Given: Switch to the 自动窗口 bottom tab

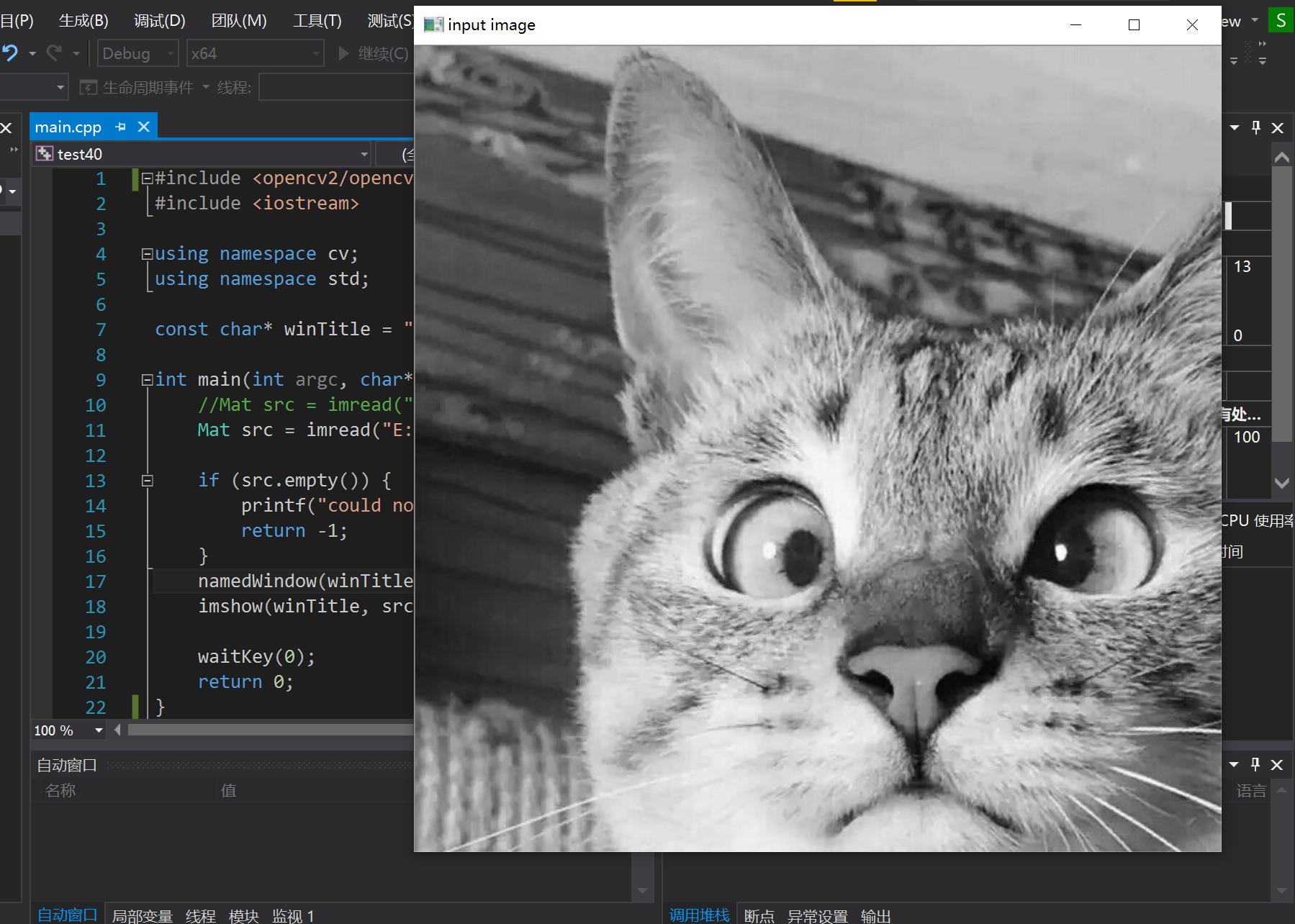Looking at the screenshot, I should point(68,915).
